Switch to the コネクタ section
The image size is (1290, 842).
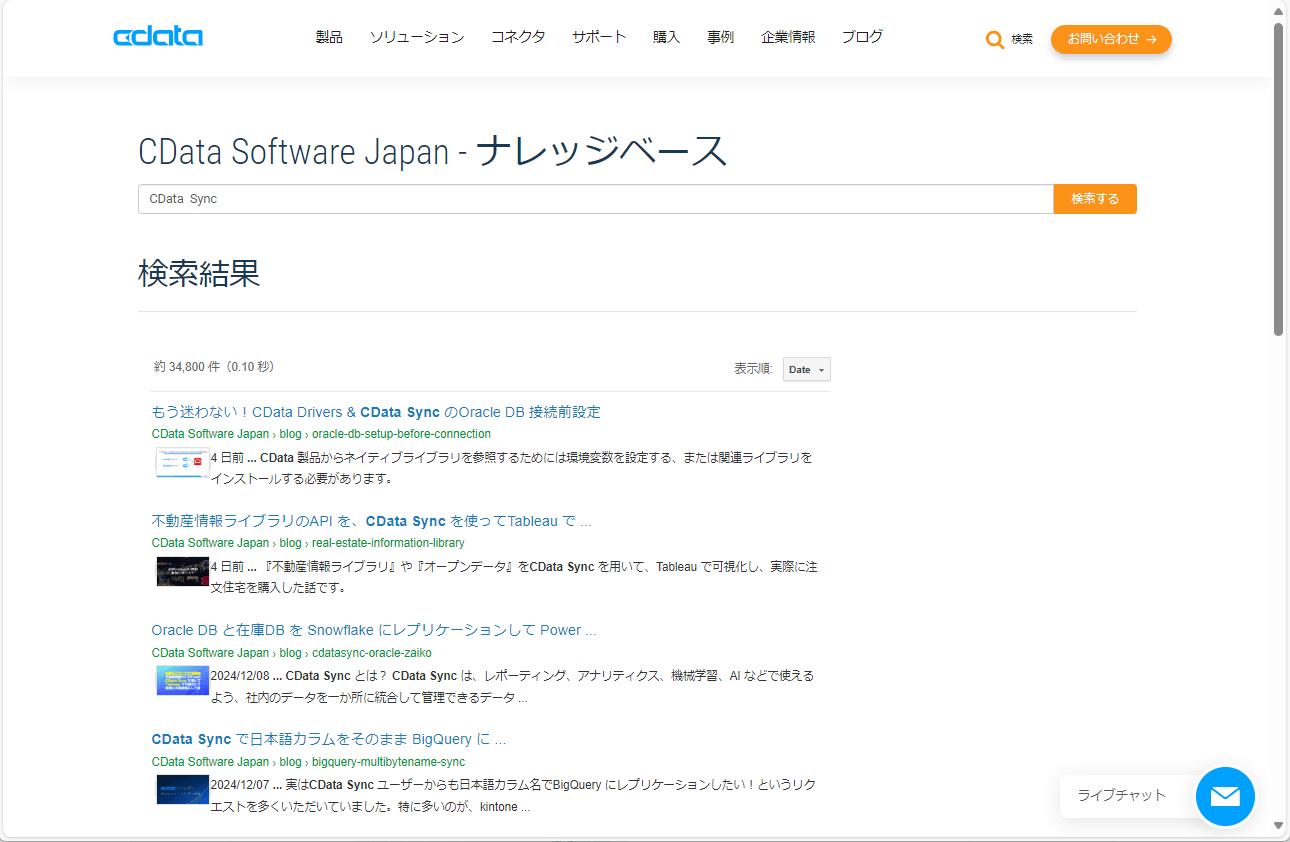518,37
